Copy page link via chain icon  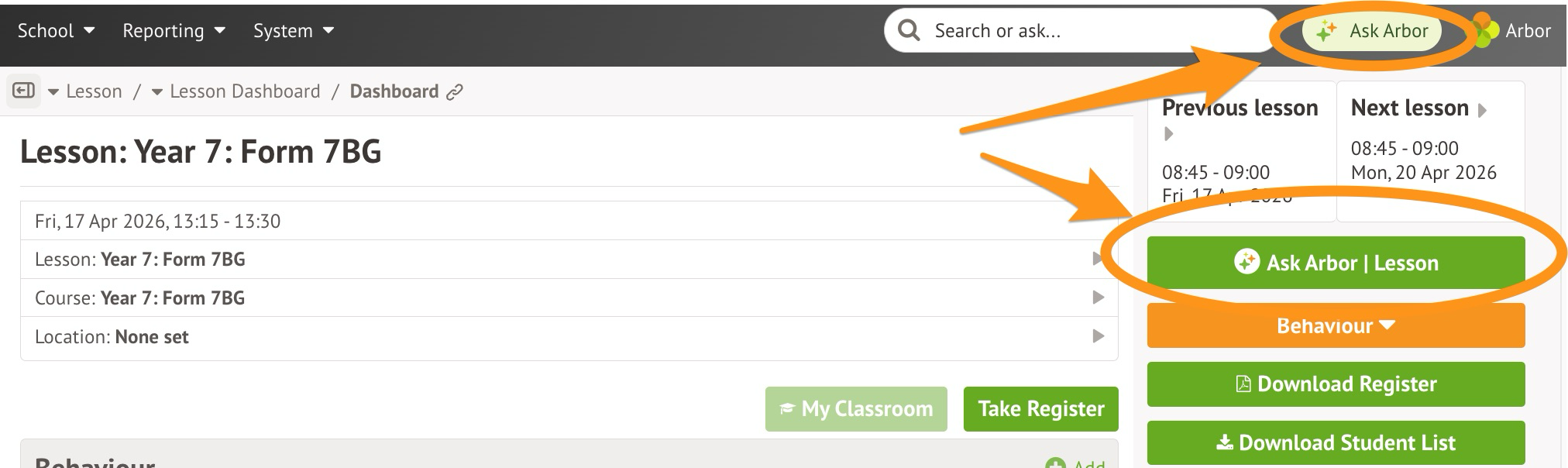coord(455,92)
